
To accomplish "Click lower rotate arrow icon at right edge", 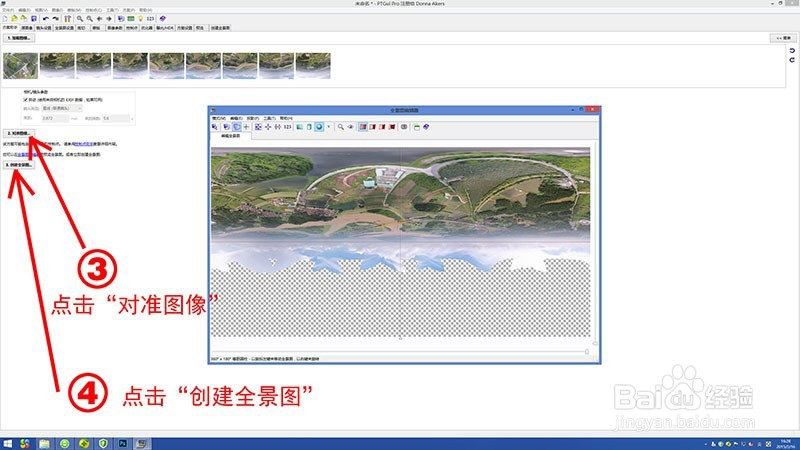I will (x=792, y=60).
